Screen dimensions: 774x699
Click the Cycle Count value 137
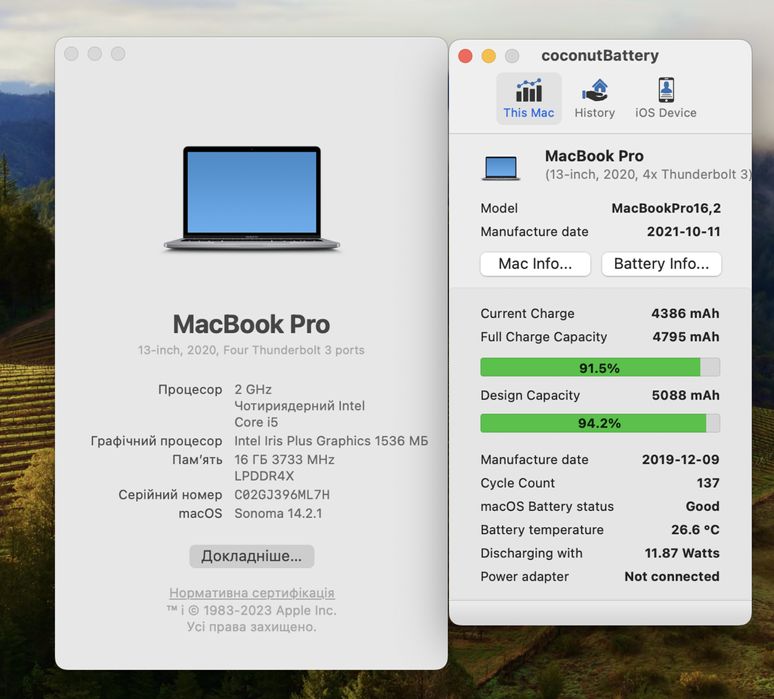(708, 483)
